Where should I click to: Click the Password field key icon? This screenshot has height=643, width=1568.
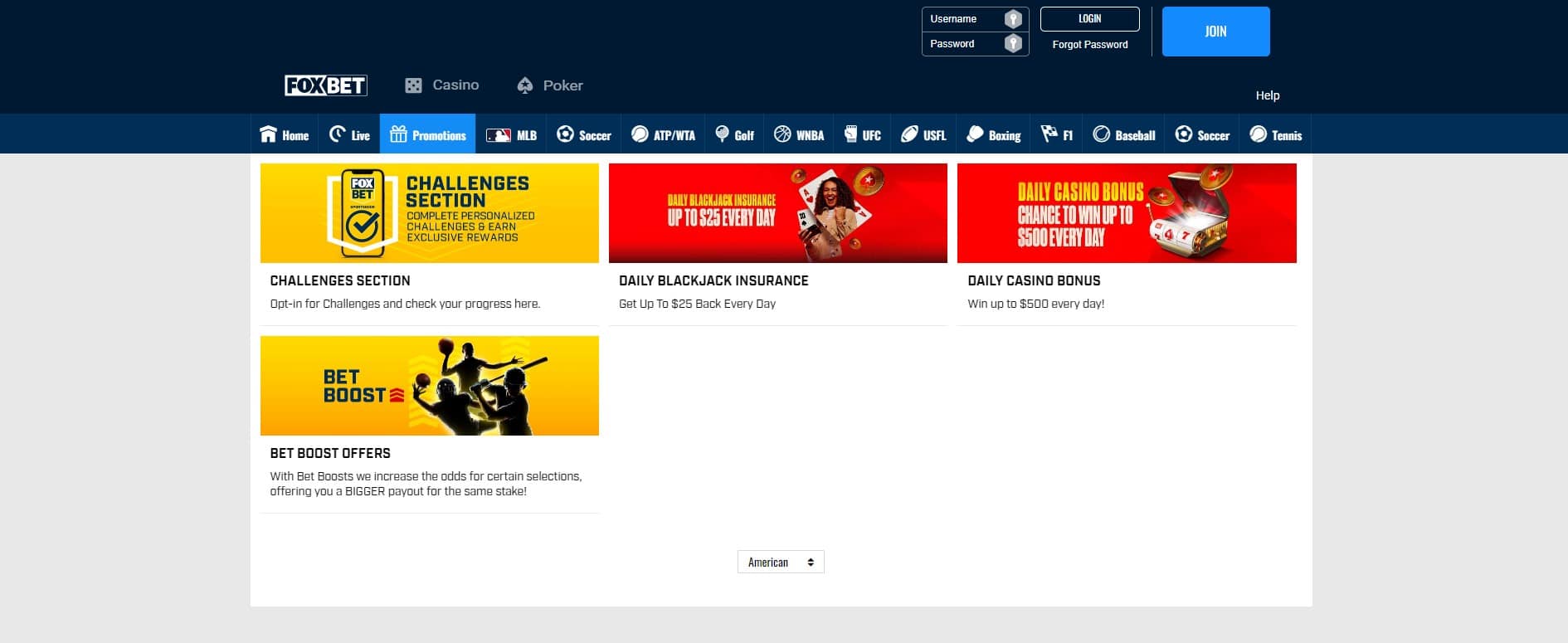1013,44
